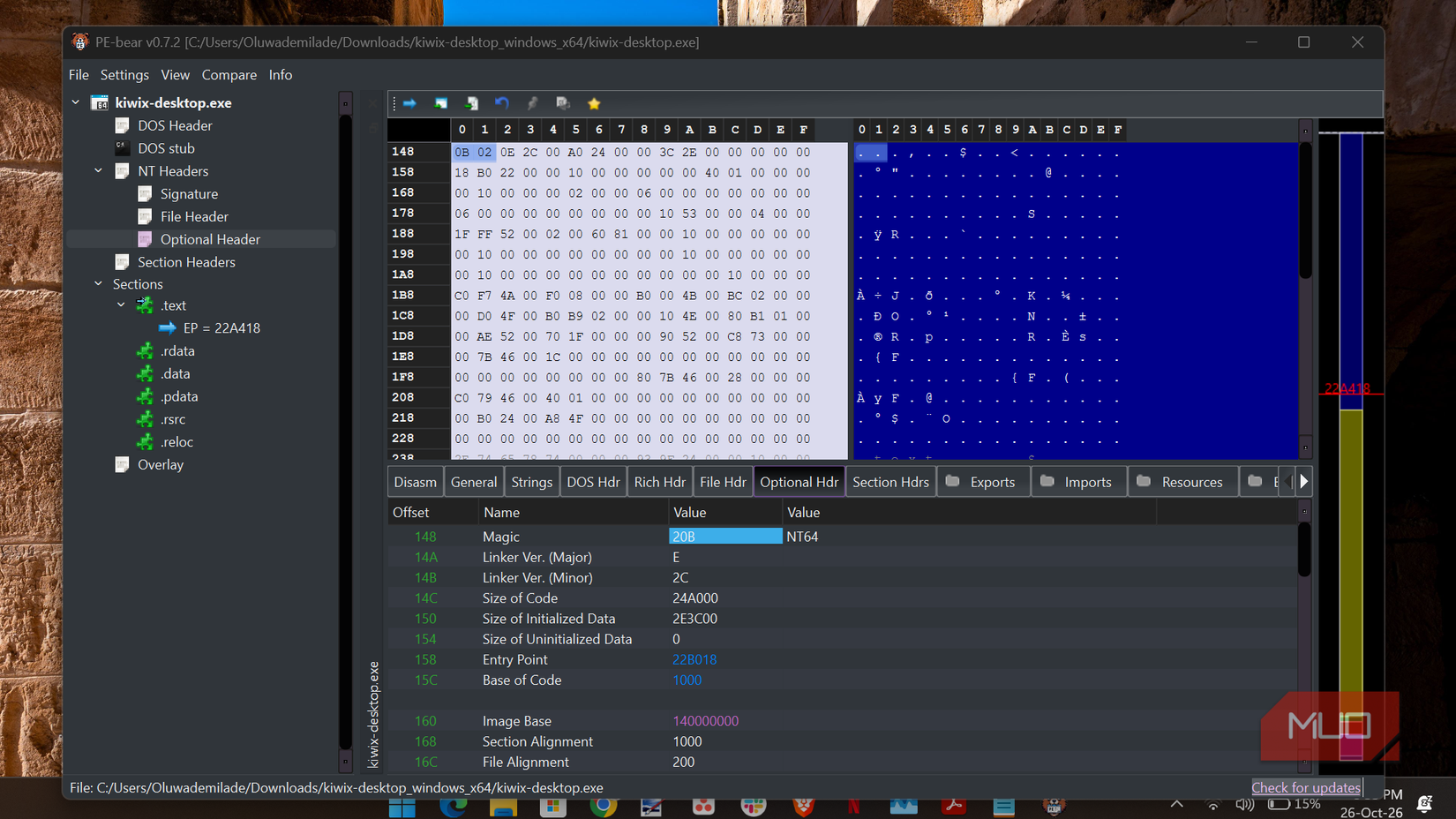This screenshot has width=1456, height=819.
Task: Switch to the Section Hdrs tab
Action: point(890,482)
